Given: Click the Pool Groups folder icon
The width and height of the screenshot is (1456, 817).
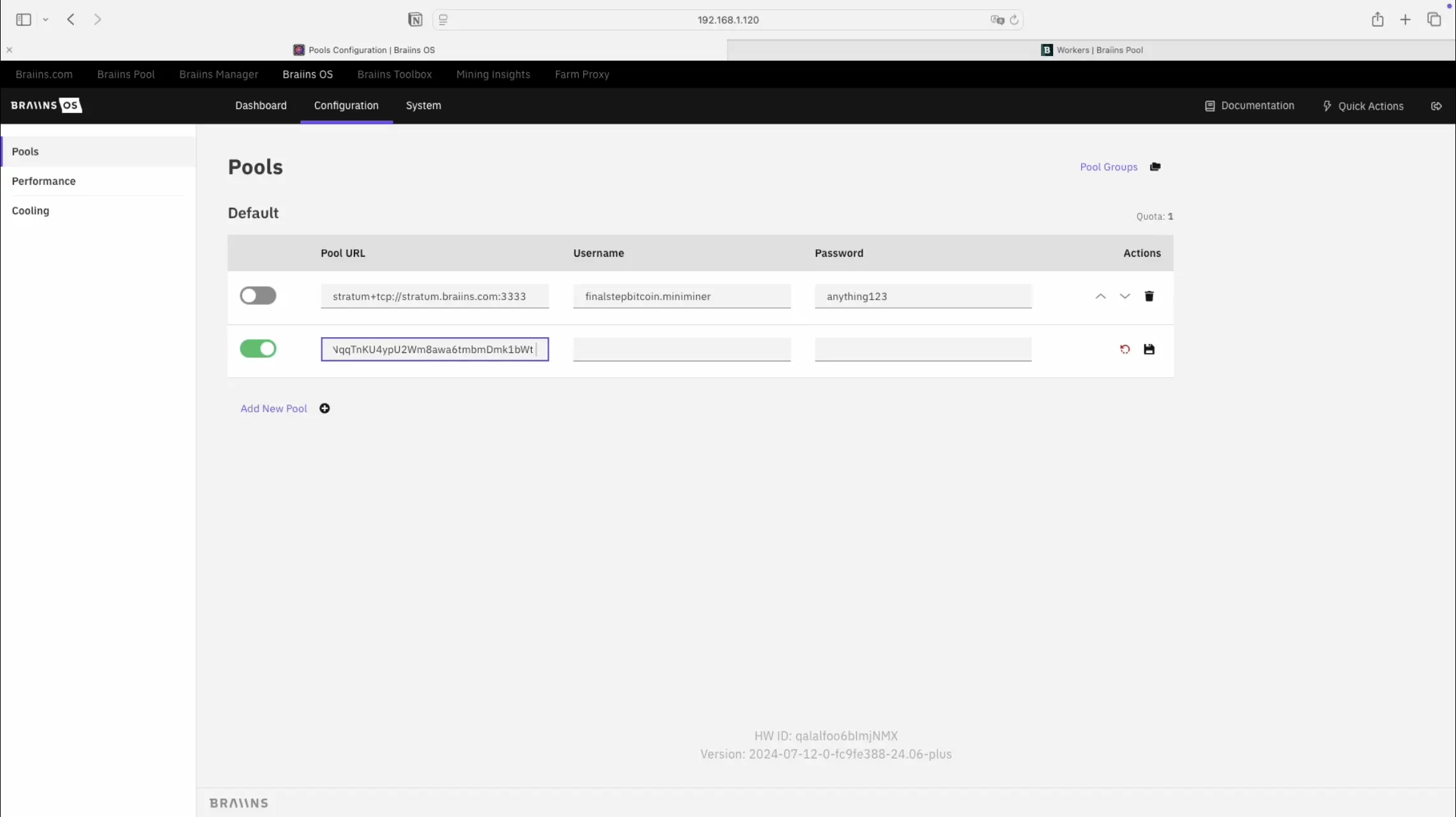Looking at the screenshot, I should pyautogui.click(x=1155, y=167).
